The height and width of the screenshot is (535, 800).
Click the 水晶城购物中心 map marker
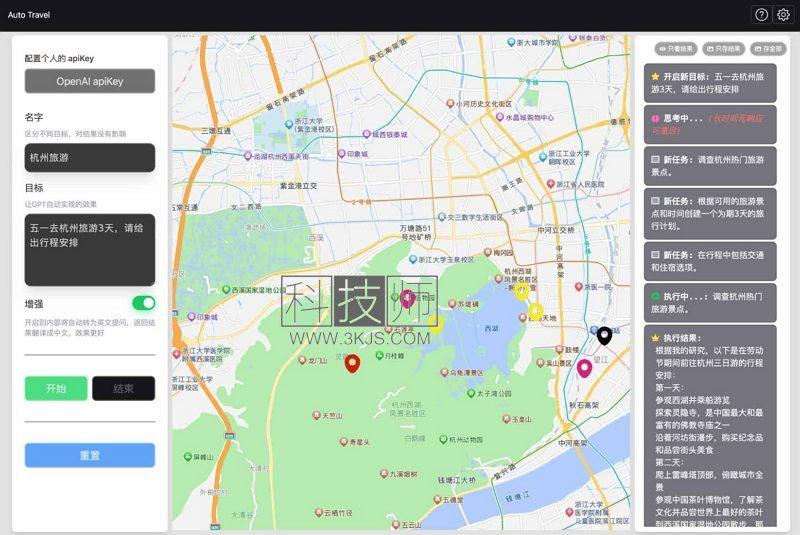point(500,117)
